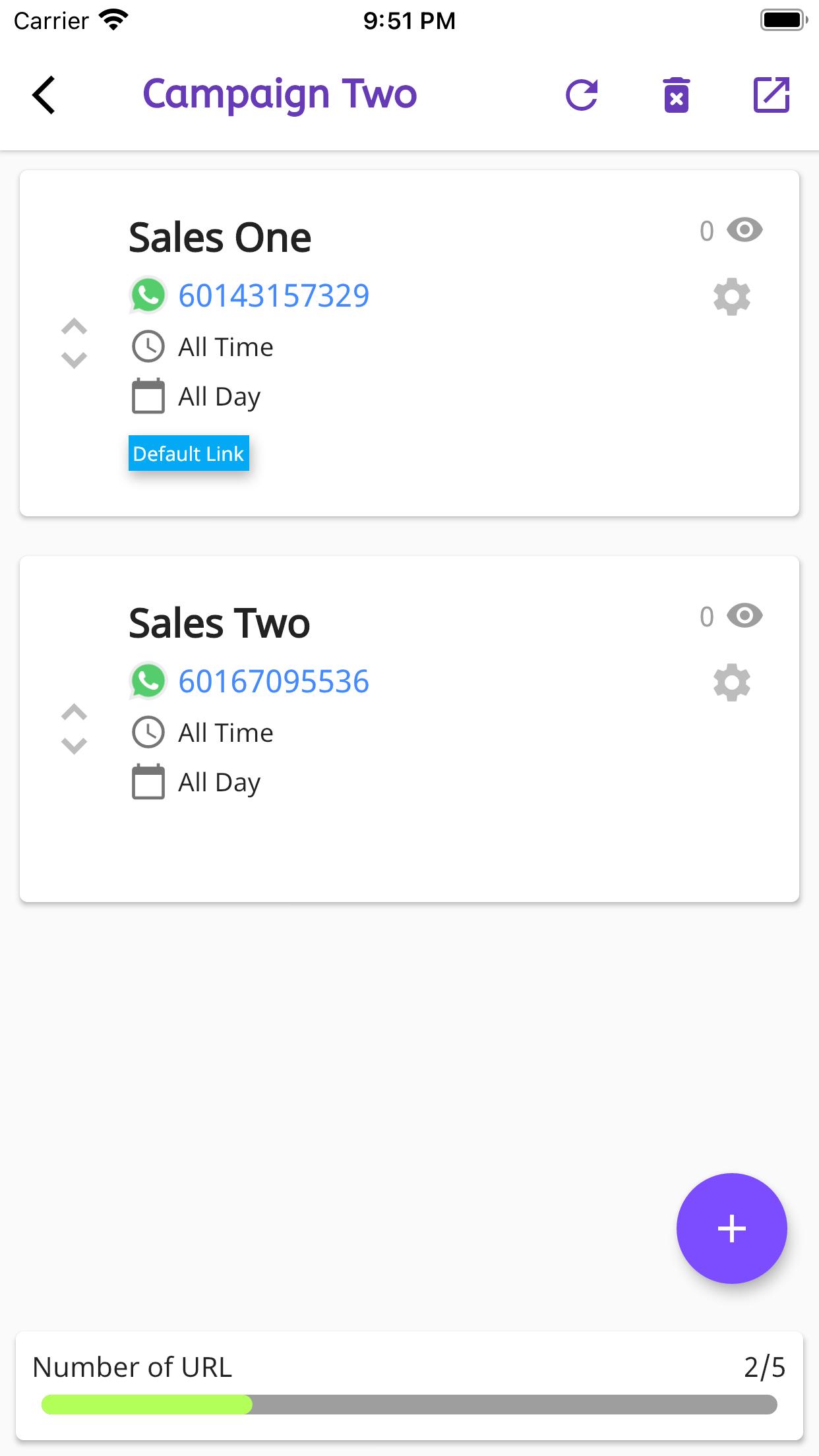Open settings gear for Sales One

pos(732,297)
